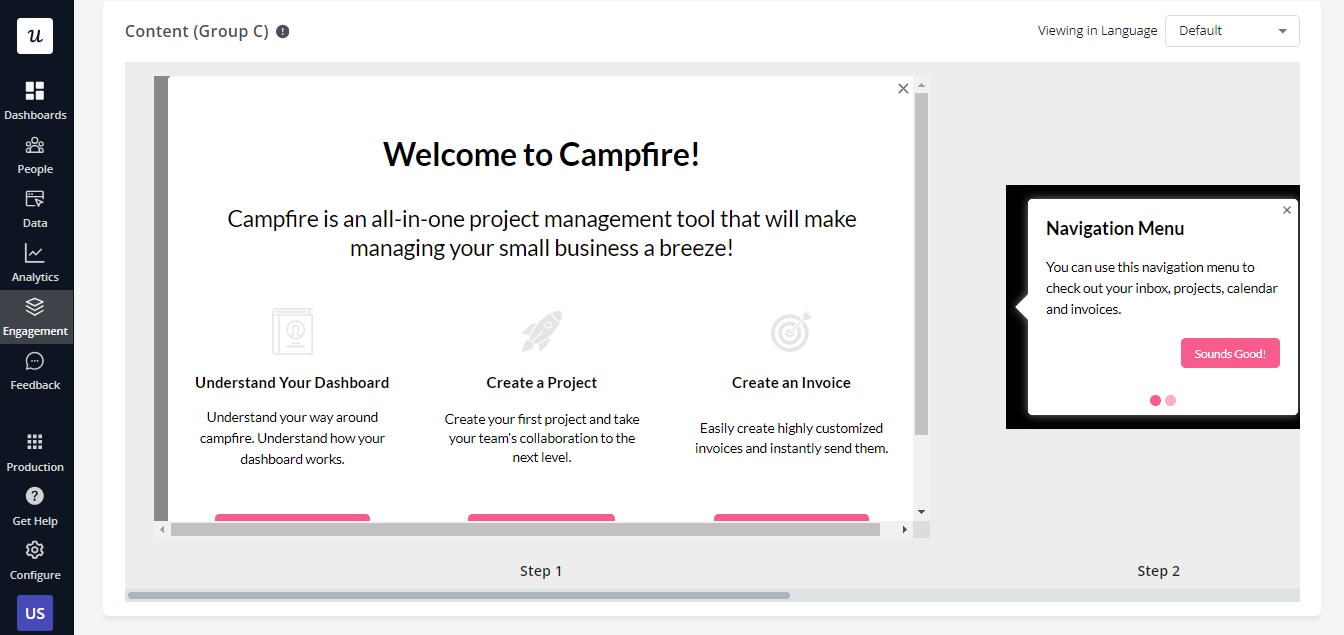Open the Data section icon
The height and width of the screenshot is (635, 1344).
[35, 200]
